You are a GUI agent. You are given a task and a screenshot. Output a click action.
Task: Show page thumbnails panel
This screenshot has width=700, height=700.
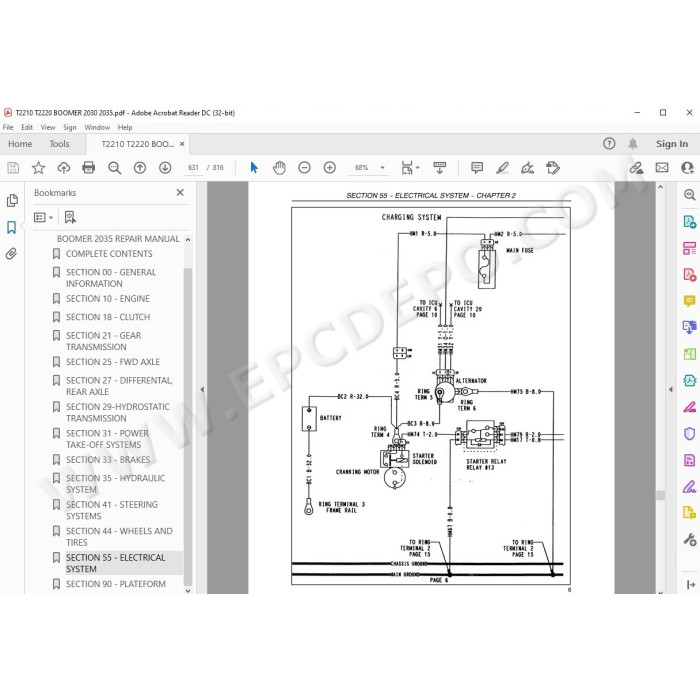pyautogui.click(x=12, y=201)
